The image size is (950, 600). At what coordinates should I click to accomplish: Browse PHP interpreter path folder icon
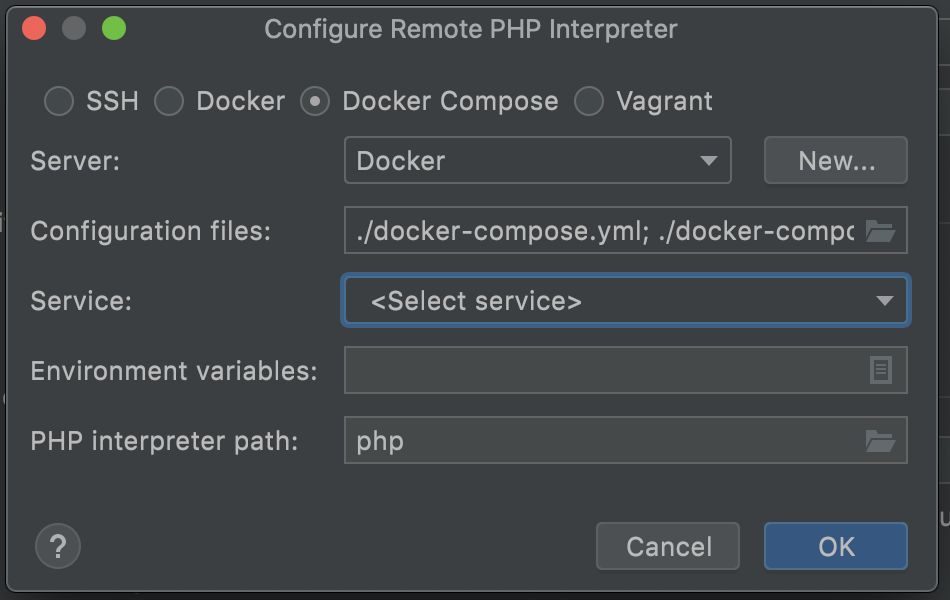click(880, 441)
